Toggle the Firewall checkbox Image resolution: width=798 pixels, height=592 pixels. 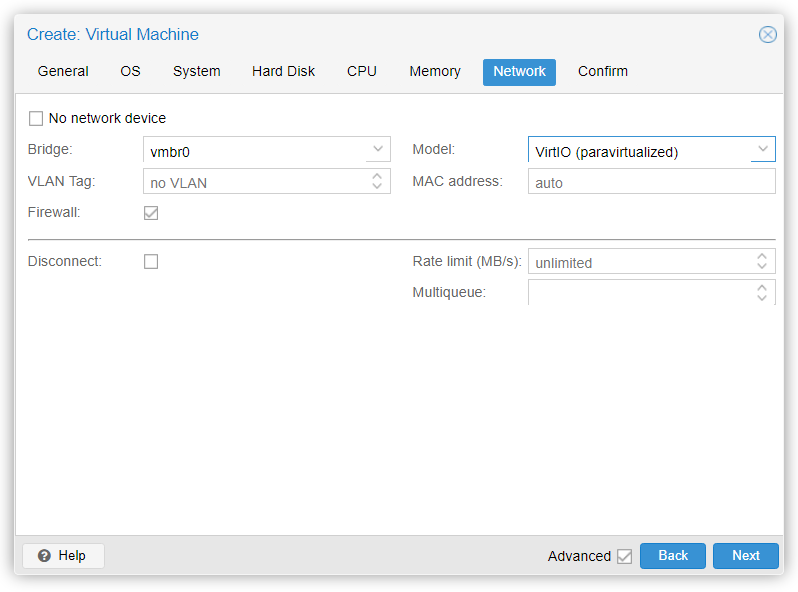[151, 213]
